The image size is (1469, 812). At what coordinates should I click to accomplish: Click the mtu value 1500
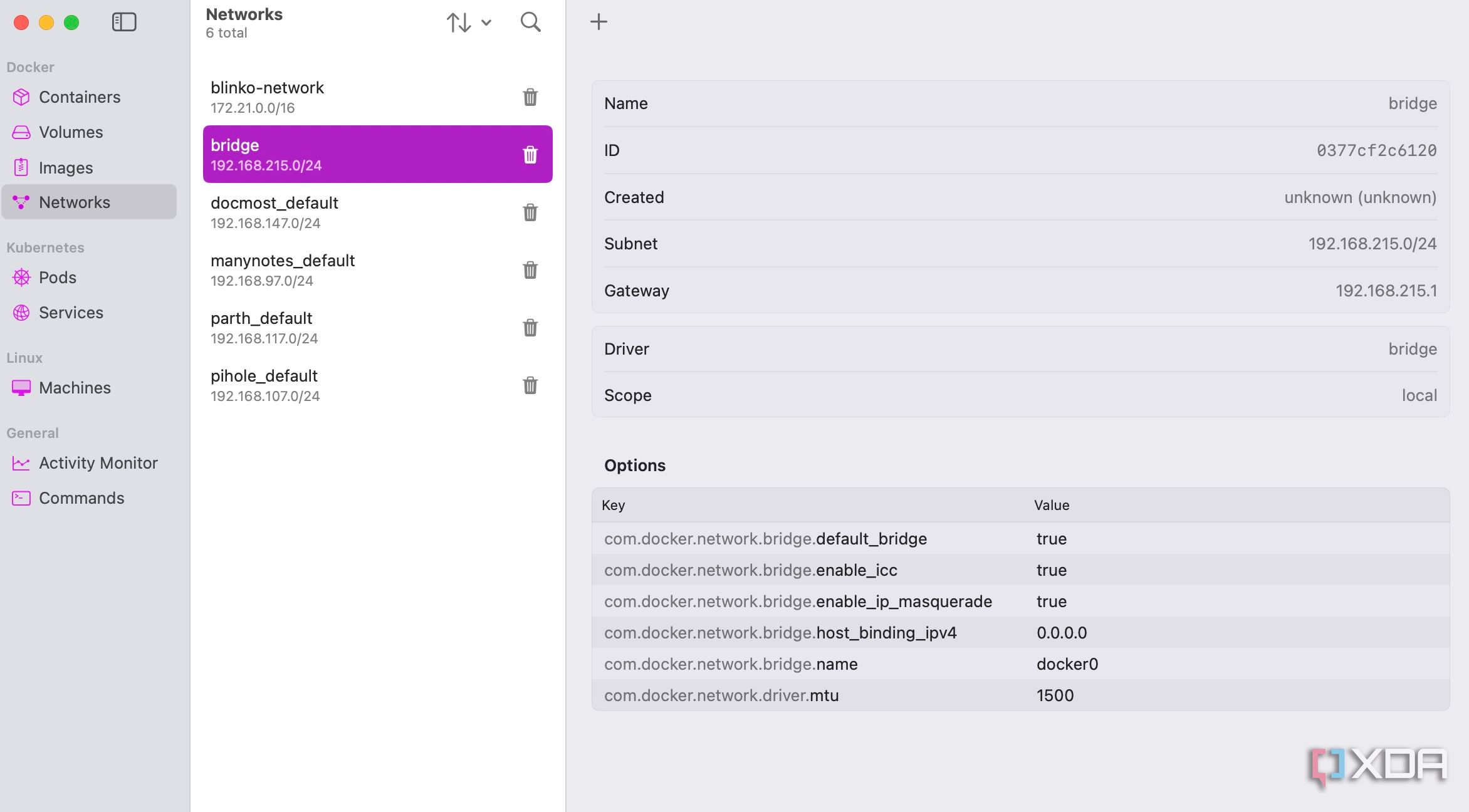(x=1055, y=695)
